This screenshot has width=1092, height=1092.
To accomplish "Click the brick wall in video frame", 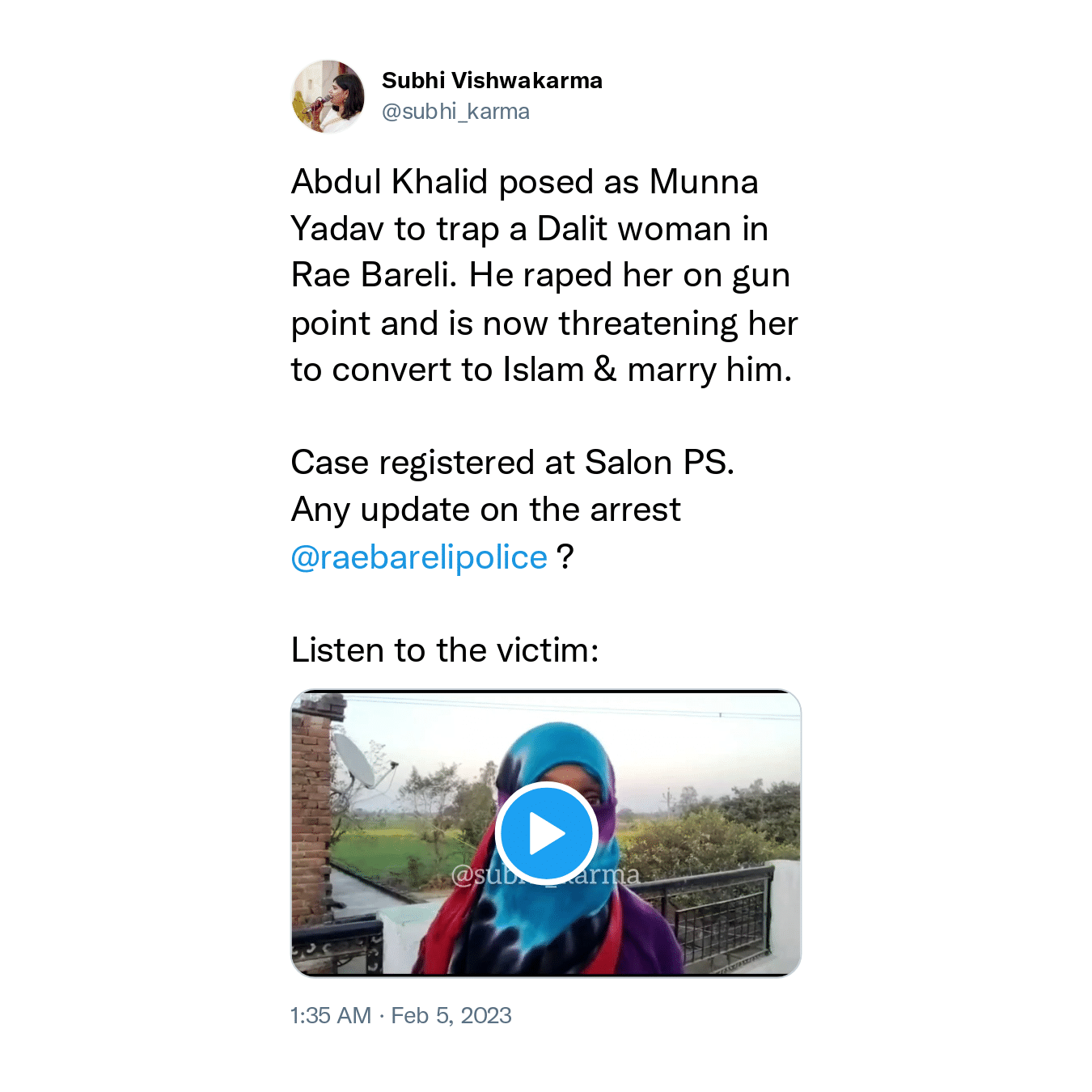I will (x=312, y=809).
